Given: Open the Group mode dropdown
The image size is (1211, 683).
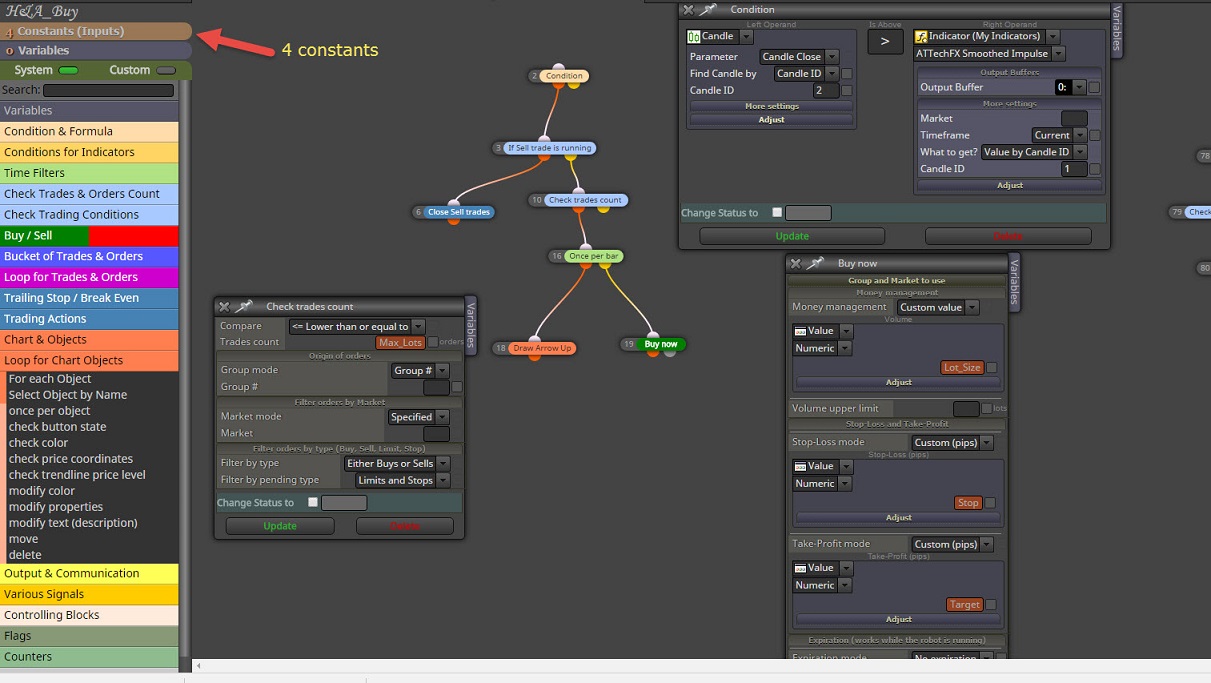Looking at the screenshot, I should coord(419,370).
